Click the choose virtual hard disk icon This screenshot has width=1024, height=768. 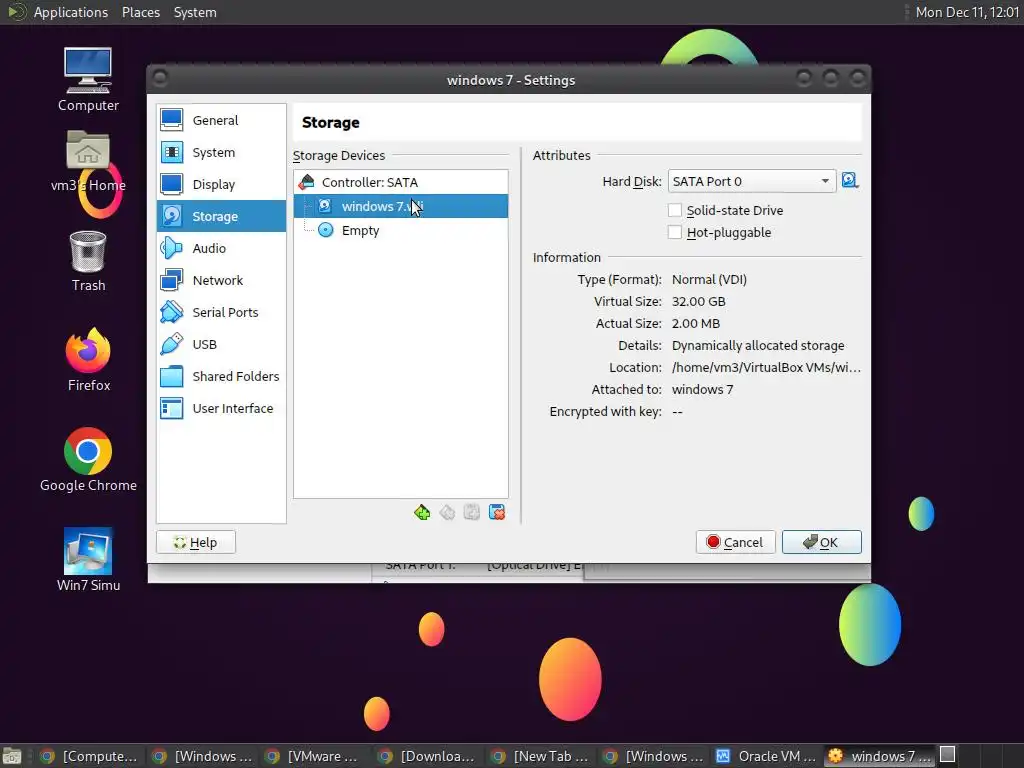[850, 181]
